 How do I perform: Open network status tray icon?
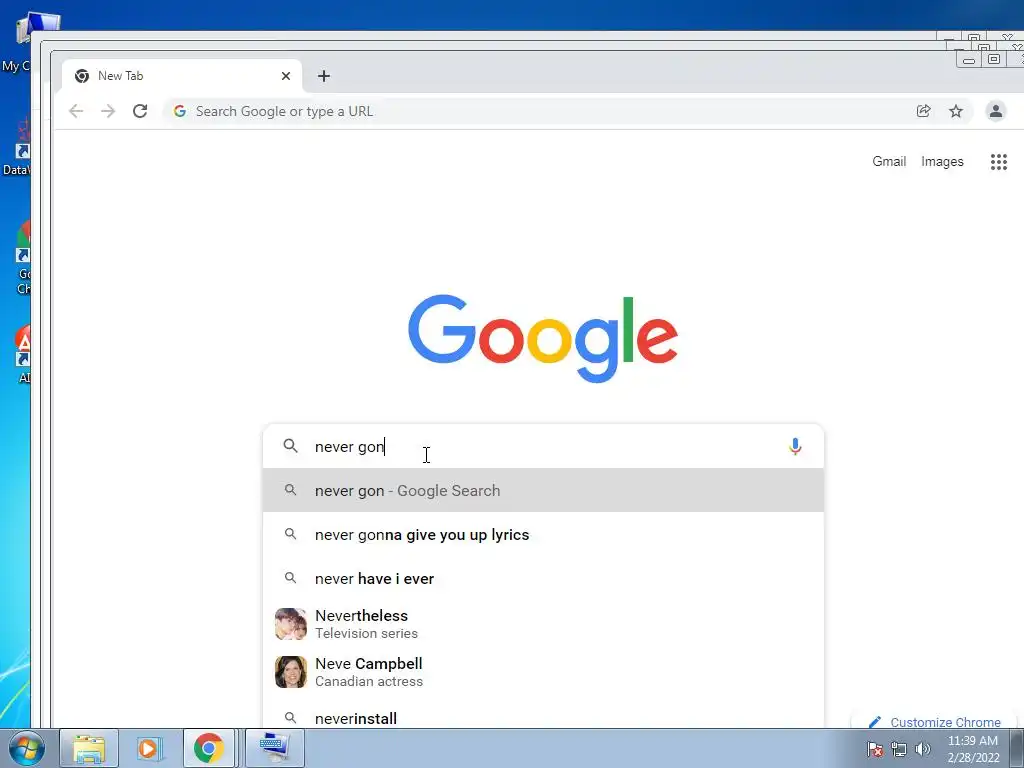[x=899, y=749]
